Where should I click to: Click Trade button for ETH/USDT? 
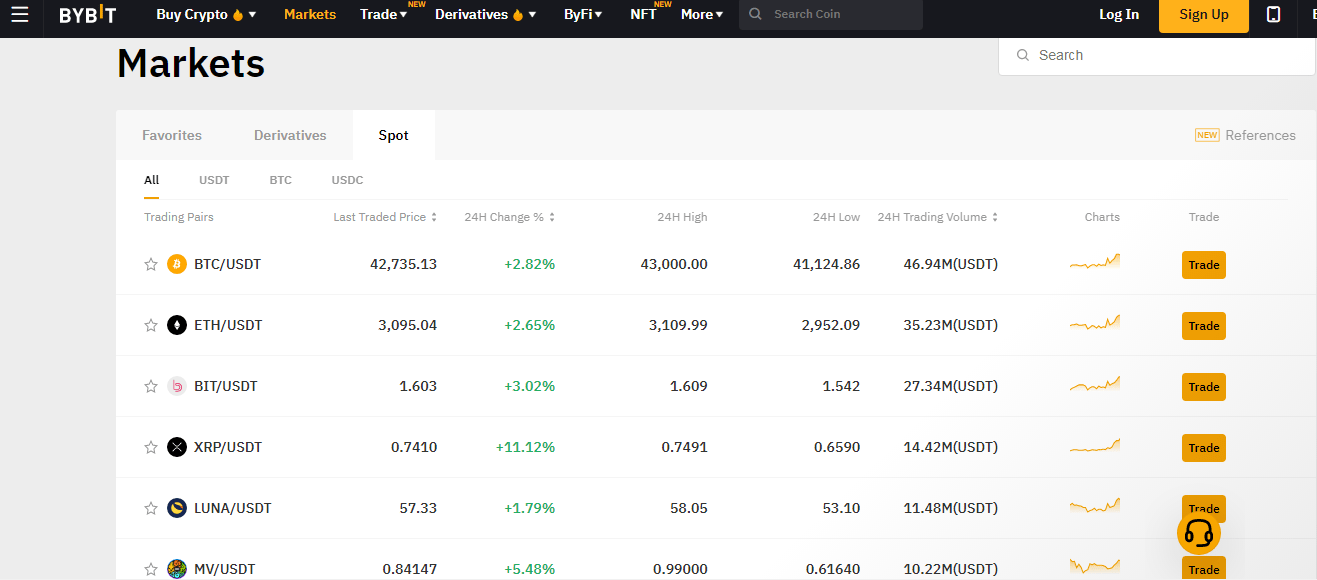coord(1204,326)
